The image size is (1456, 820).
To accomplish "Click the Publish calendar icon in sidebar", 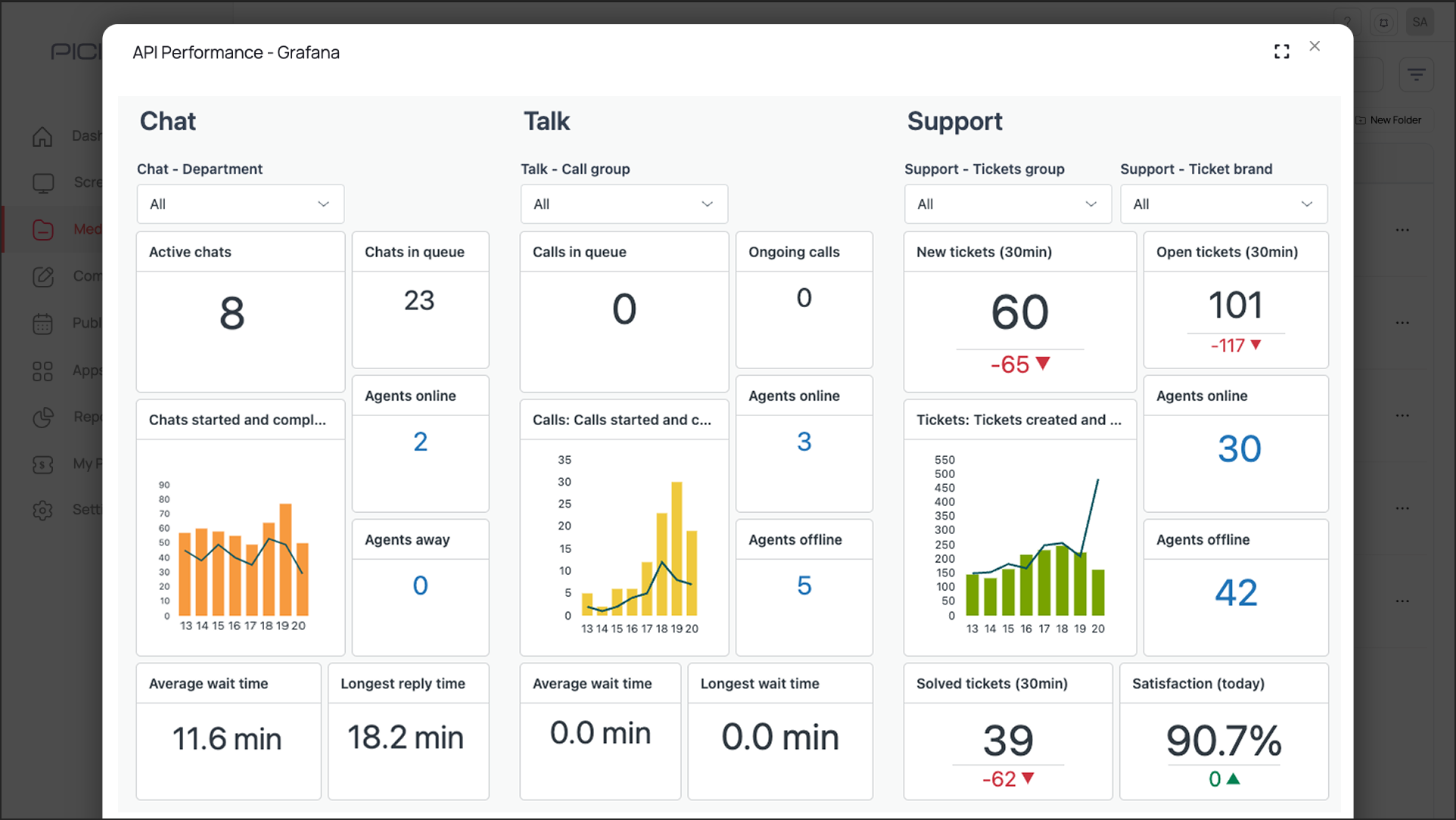I will coord(43,323).
